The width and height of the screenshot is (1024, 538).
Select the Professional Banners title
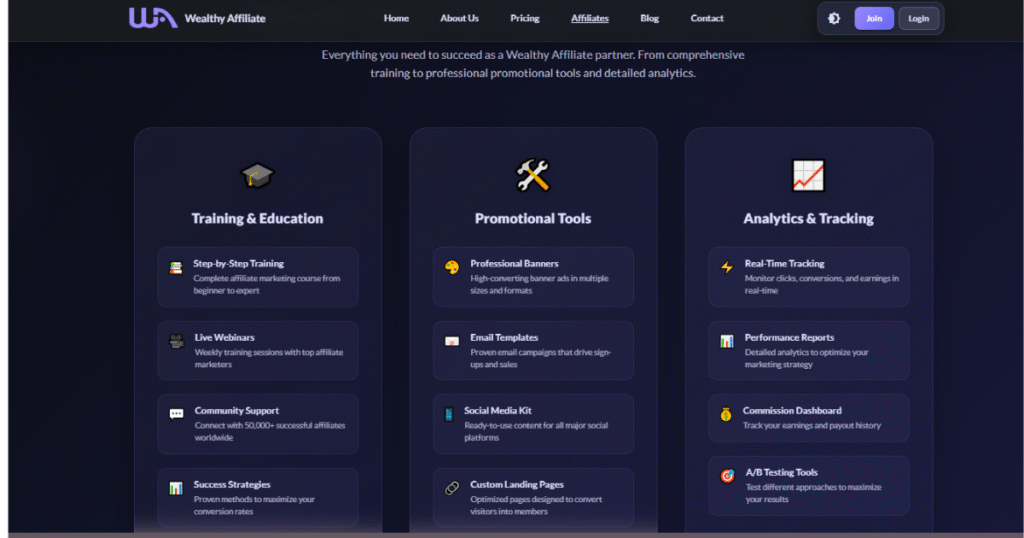[515, 264]
